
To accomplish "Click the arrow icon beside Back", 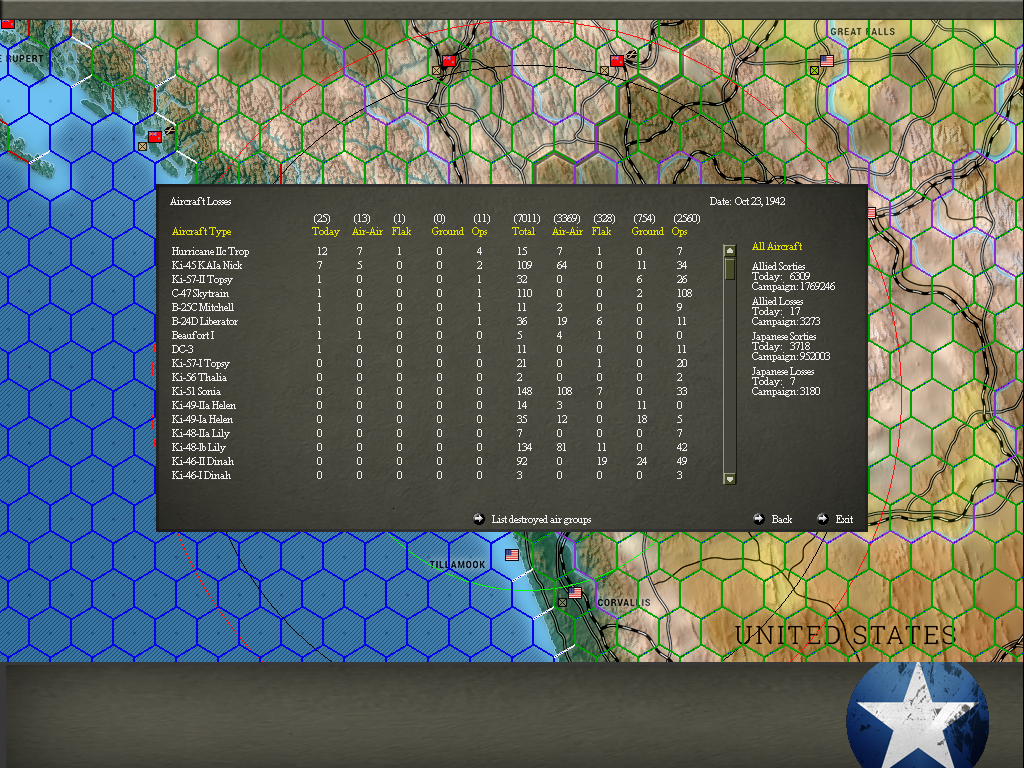I will 758,519.
